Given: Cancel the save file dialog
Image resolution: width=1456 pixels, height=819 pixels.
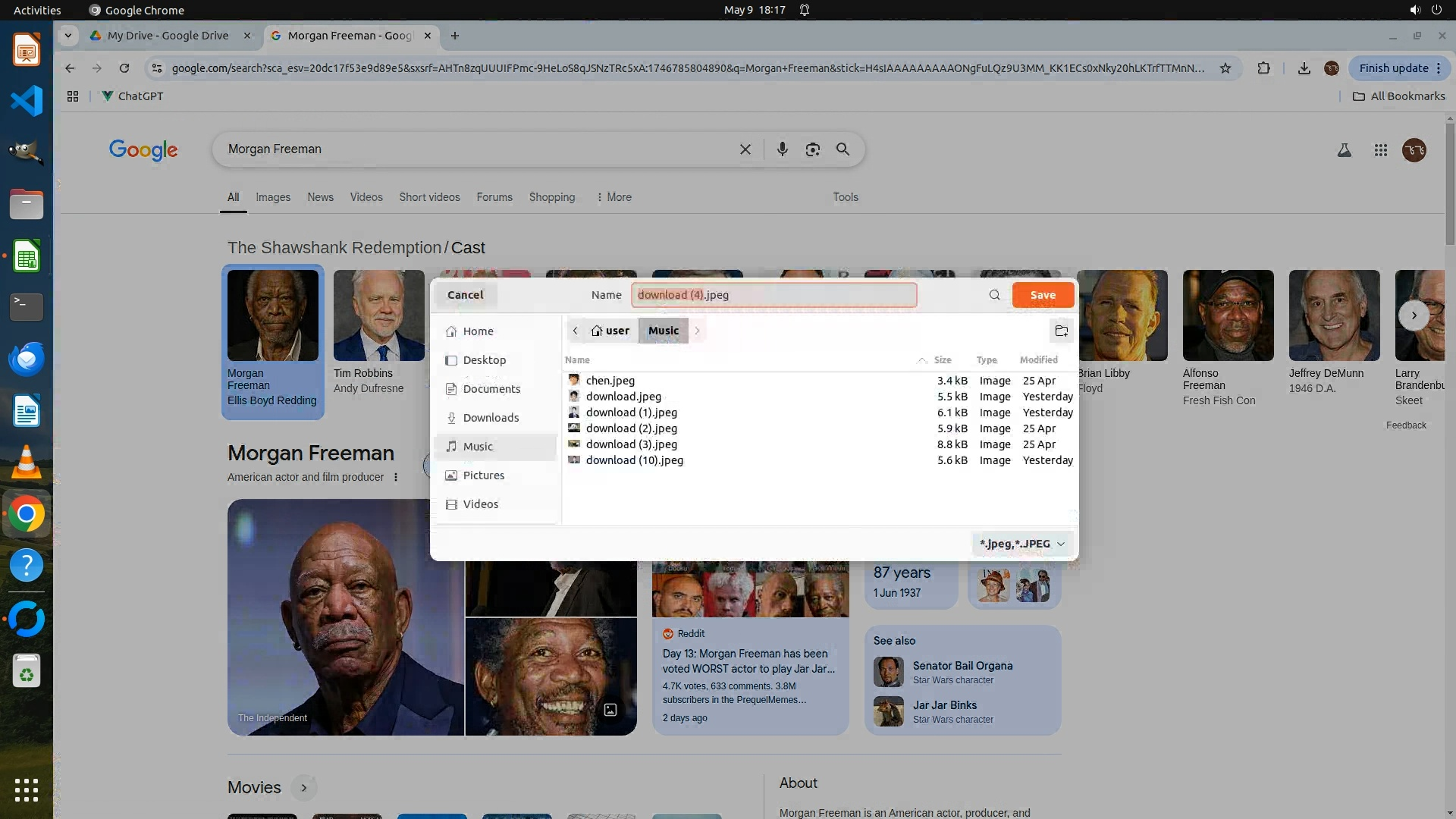Looking at the screenshot, I should pos(465,295).
